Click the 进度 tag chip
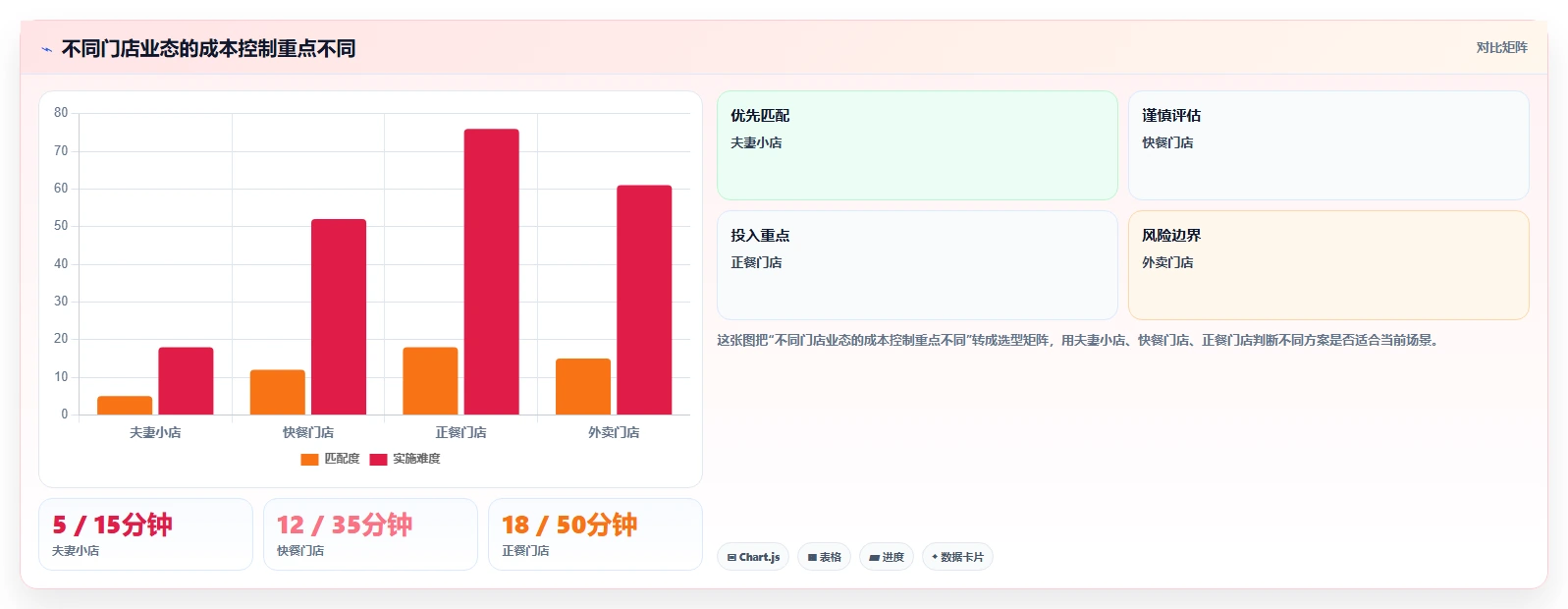 887,557
